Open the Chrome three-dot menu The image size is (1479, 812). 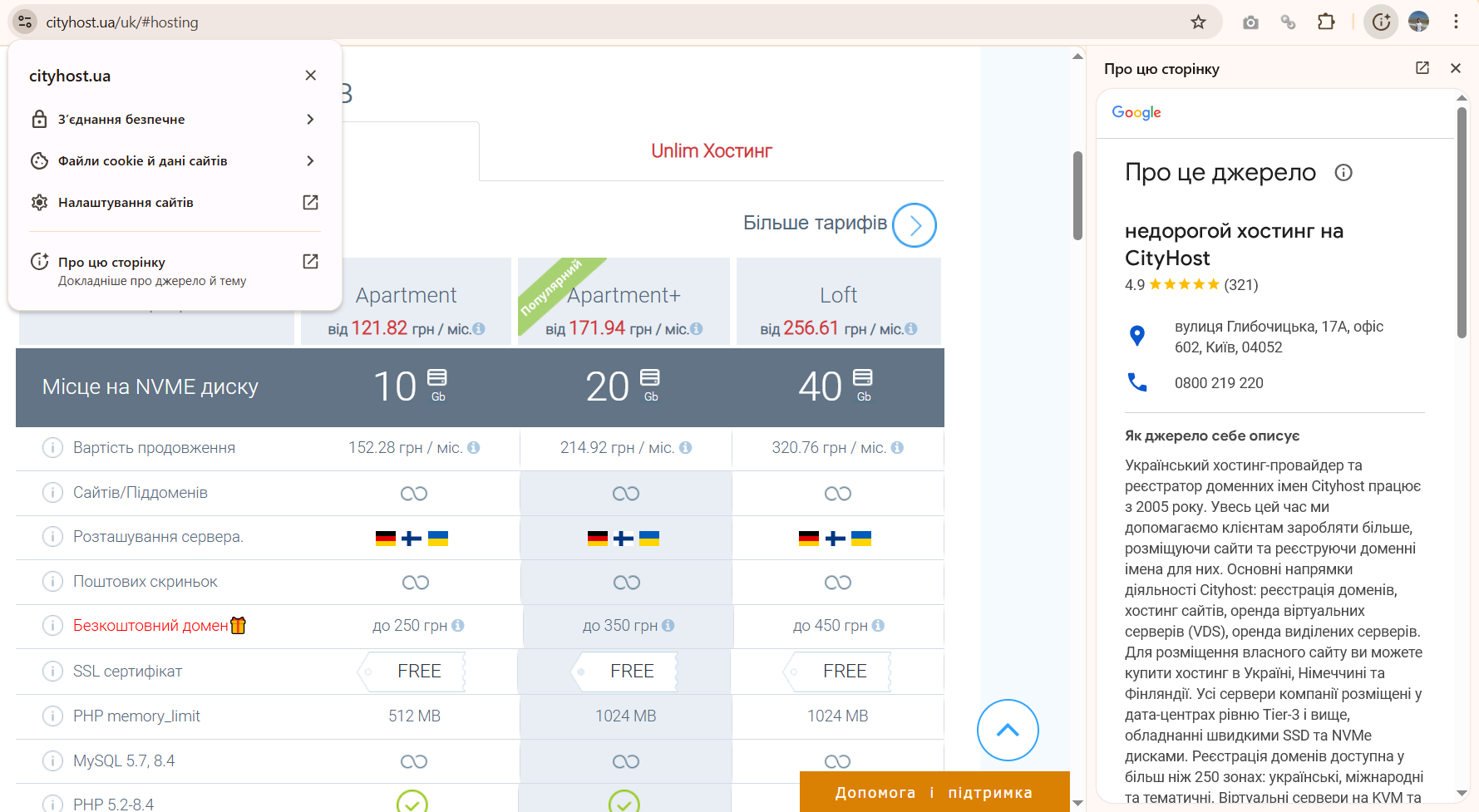(1456, 22)
